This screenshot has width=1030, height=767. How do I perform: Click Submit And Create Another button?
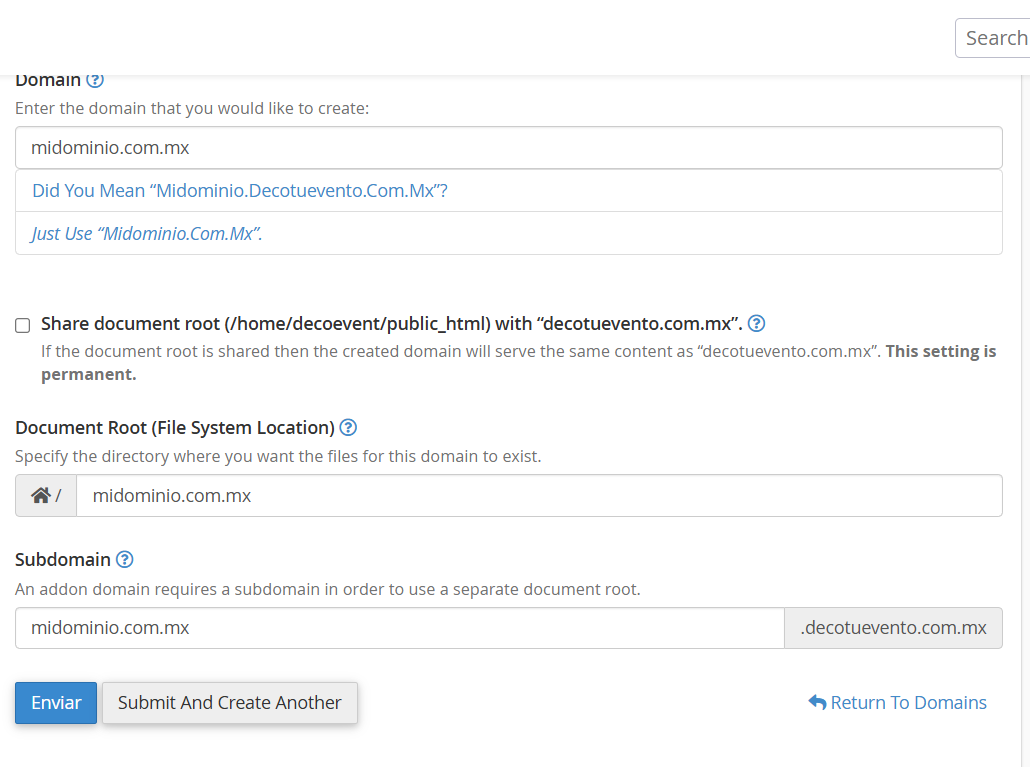click(x=229, y=703)
